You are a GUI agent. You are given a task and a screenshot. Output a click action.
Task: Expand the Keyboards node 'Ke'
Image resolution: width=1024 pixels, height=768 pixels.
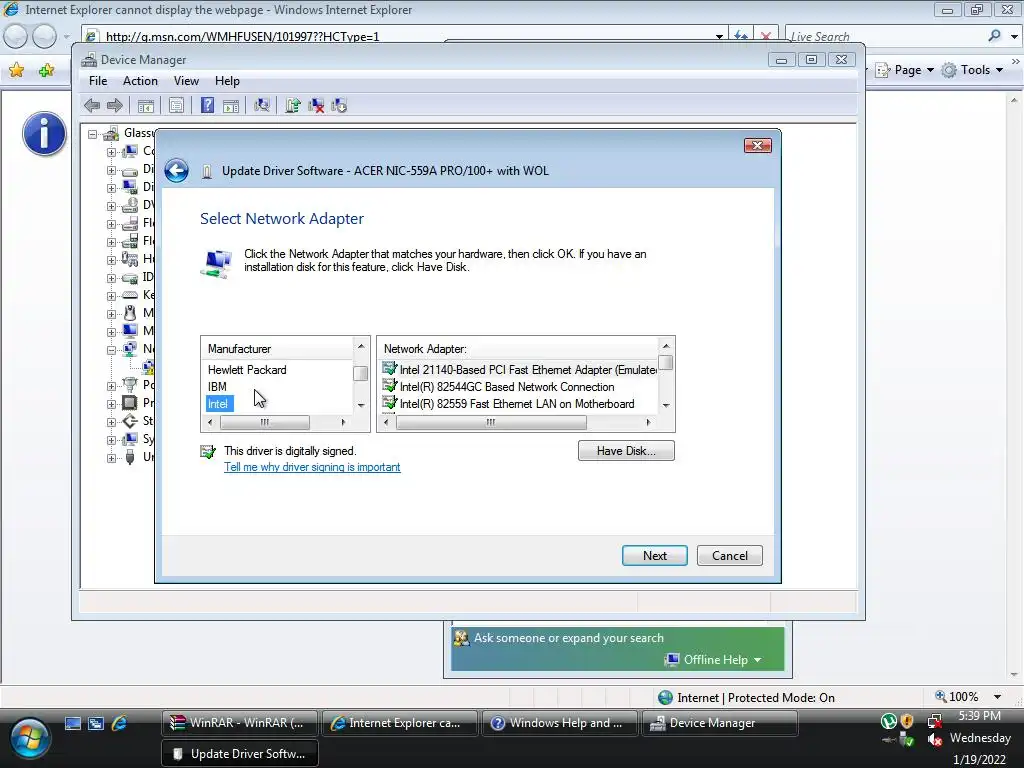pos(111,296)
